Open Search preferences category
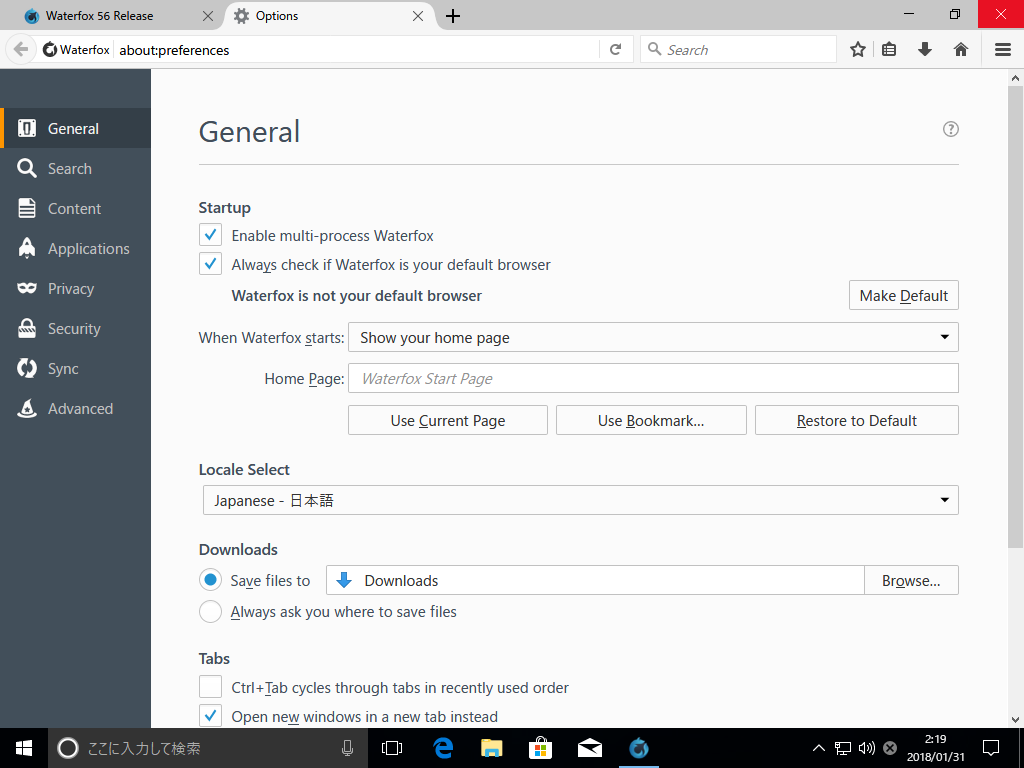The height and width of the screenshot is (768, 1024). tap(75, 168)
